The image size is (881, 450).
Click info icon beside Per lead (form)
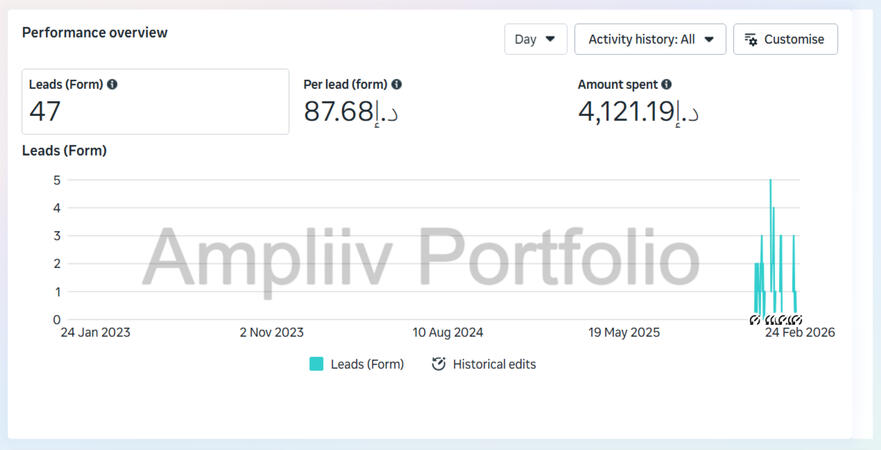tap(397, 85)
